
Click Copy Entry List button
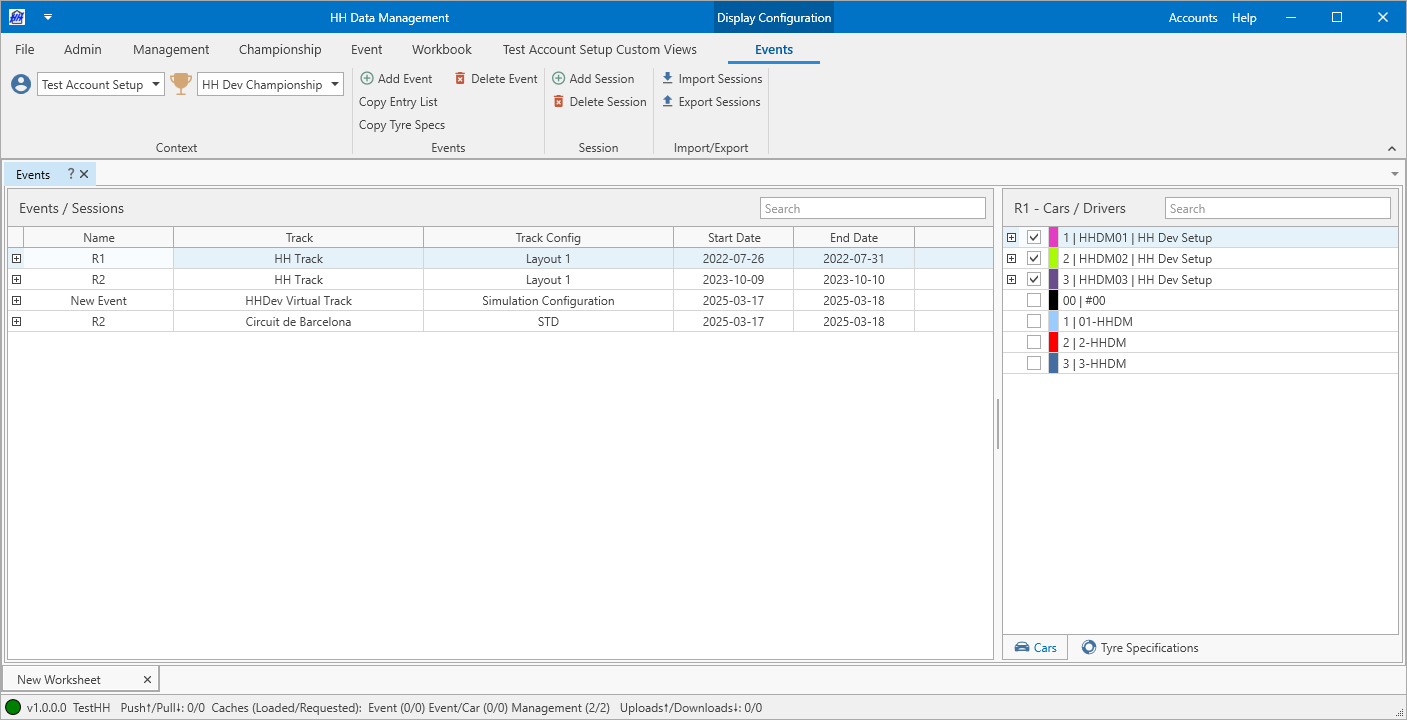pyautogui.click(x=398, y=102)
